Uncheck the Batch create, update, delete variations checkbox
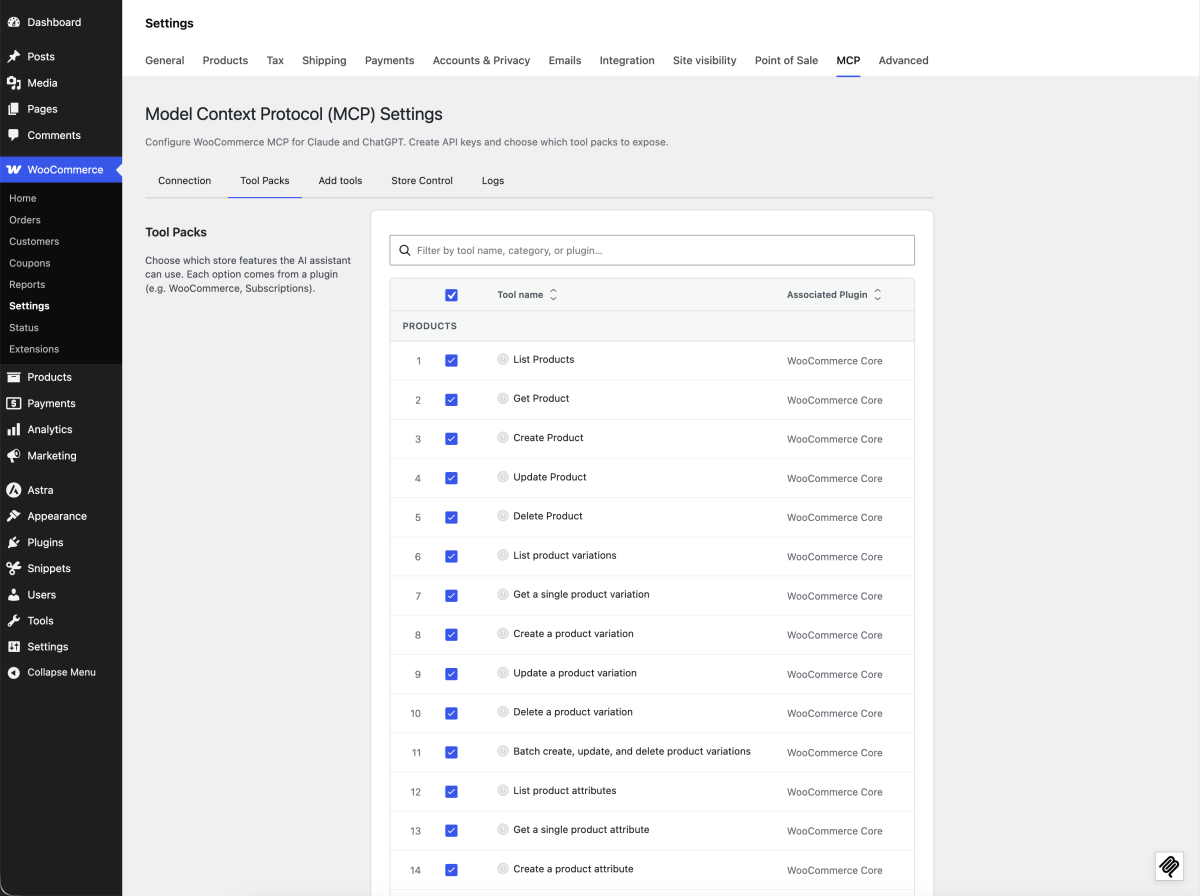The width and height of the screenshot is (1200, 896). coord(451,752)
